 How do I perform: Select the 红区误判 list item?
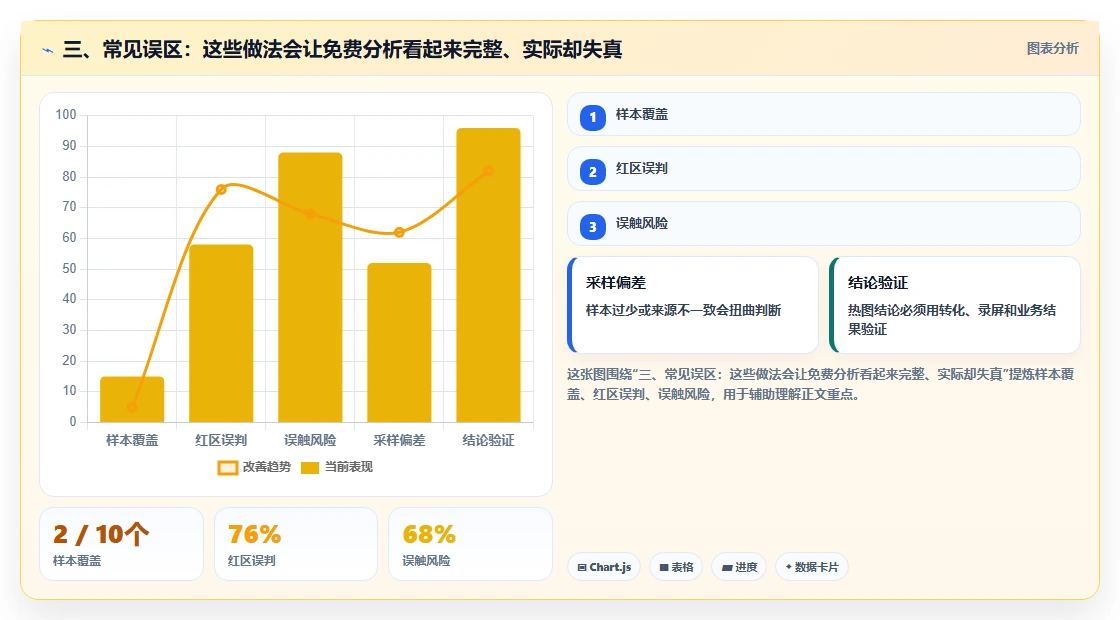(x=824, y=169)
